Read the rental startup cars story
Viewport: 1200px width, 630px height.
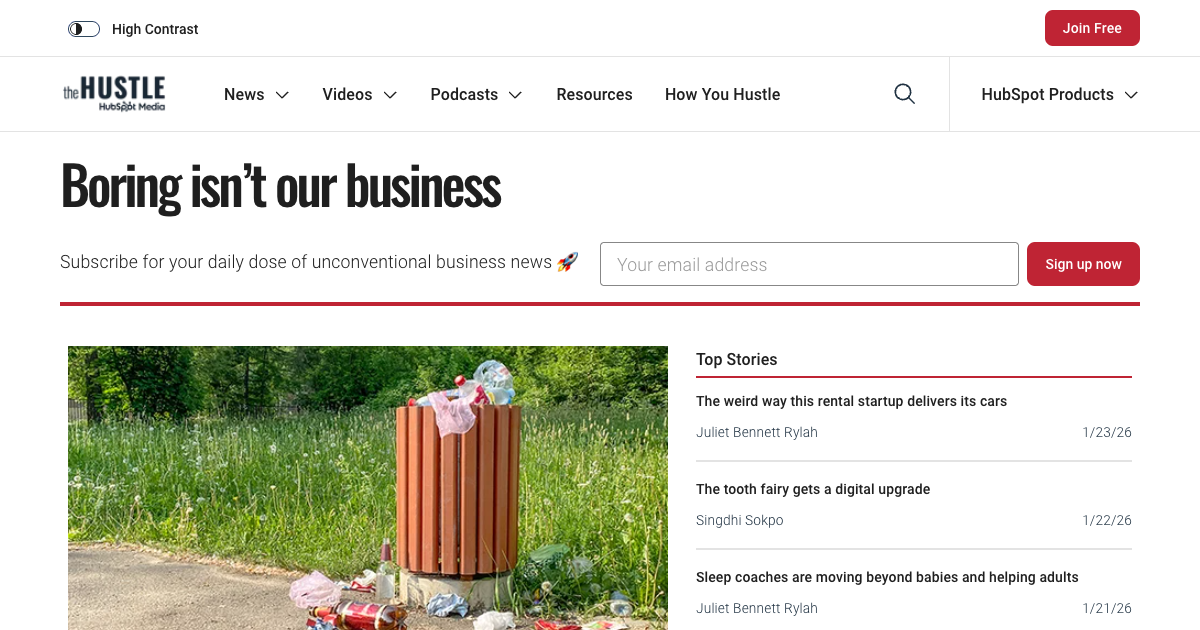pos(851,401)
